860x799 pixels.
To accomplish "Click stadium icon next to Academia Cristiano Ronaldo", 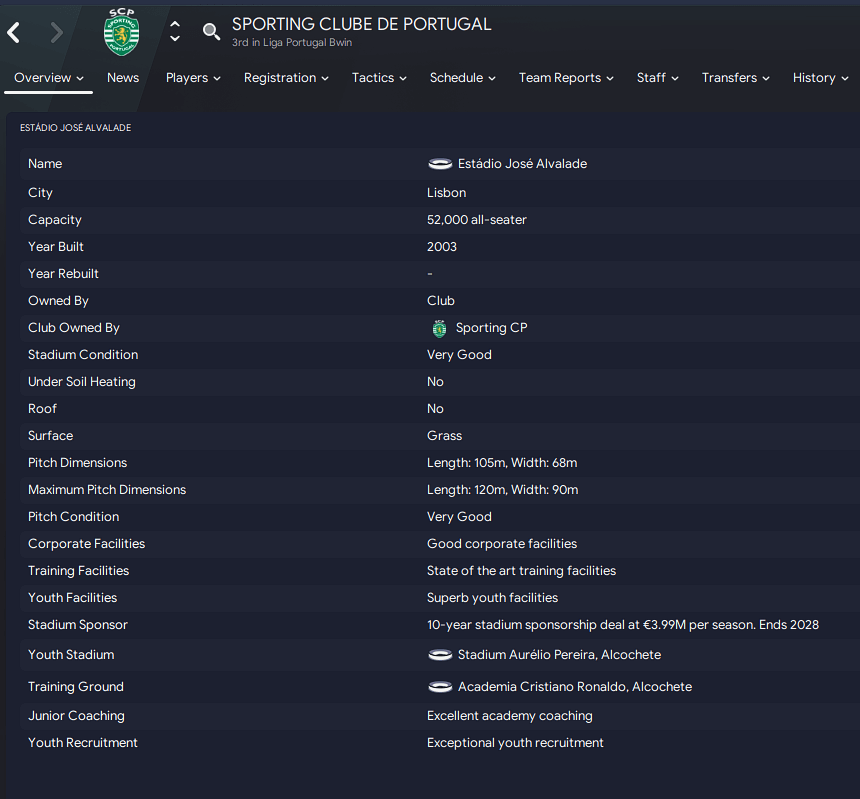I will 440,687.
